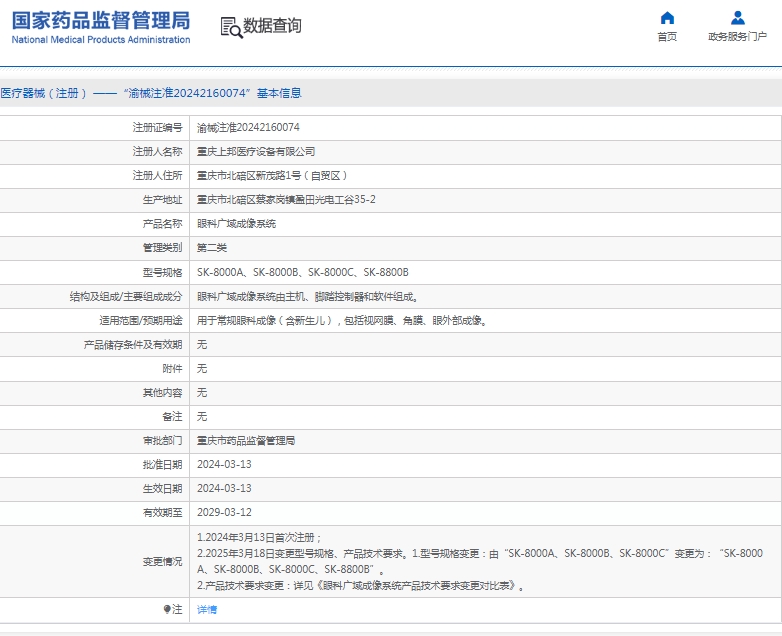Click the 适用范围/预期用途 label
782x636 pixels.
pos(141,320)
